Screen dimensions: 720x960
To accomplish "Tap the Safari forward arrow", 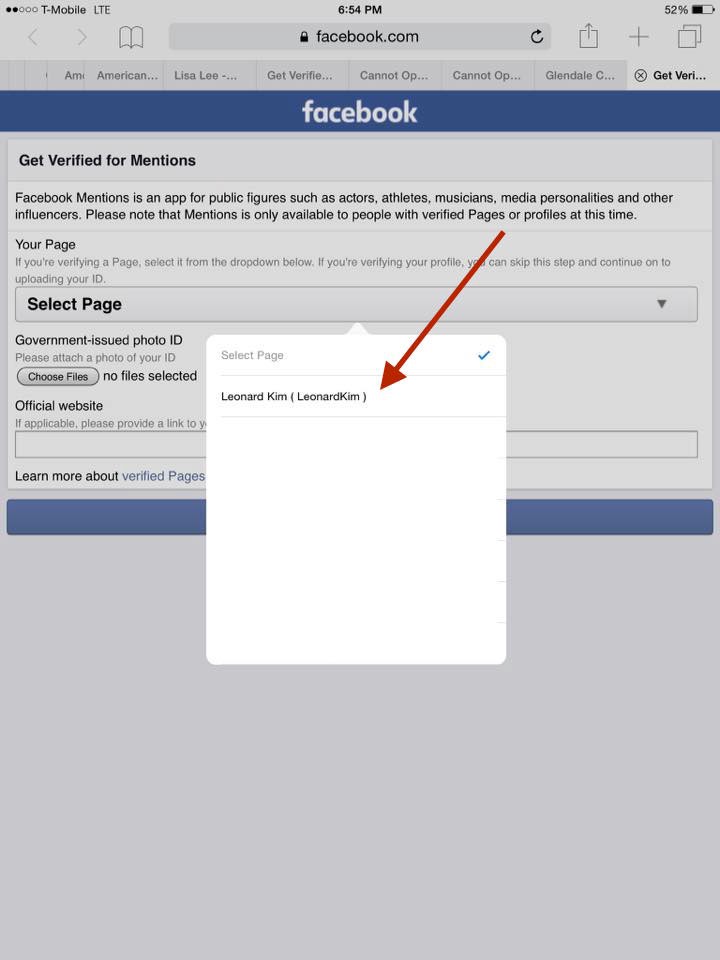I will pos(81,37).
